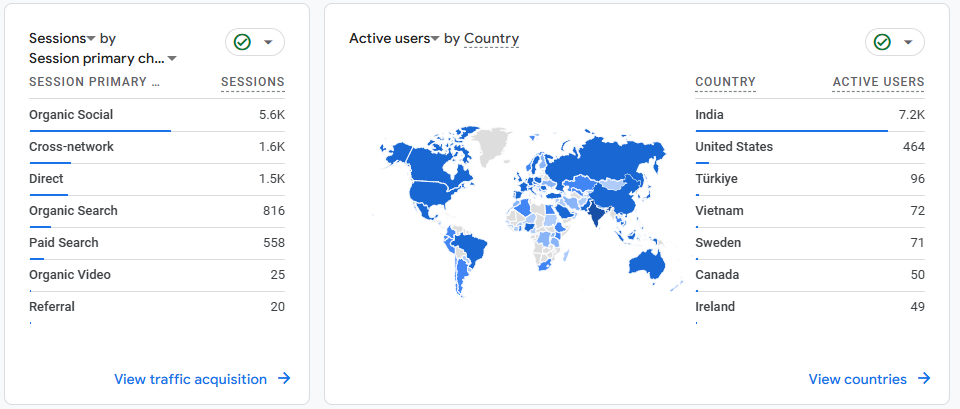Click Australia on the world map

coord(649,262)
